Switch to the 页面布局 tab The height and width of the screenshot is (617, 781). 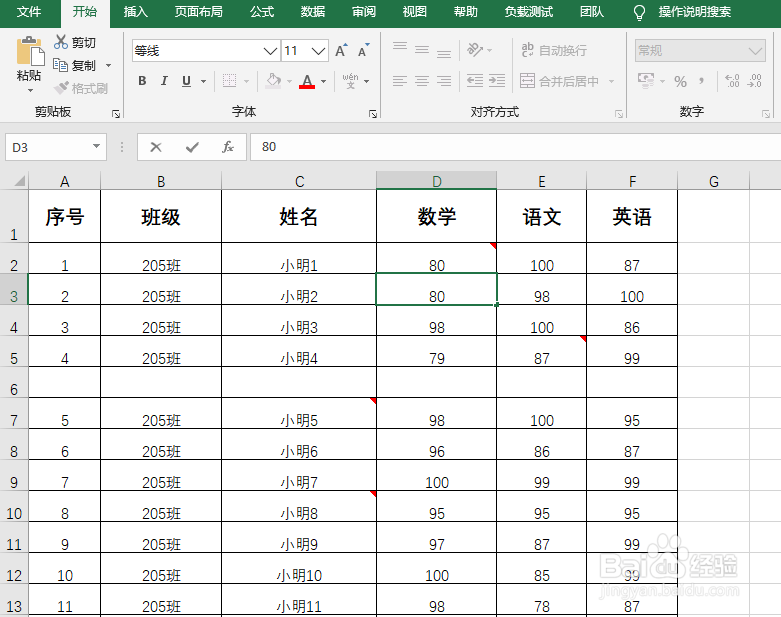198,12
